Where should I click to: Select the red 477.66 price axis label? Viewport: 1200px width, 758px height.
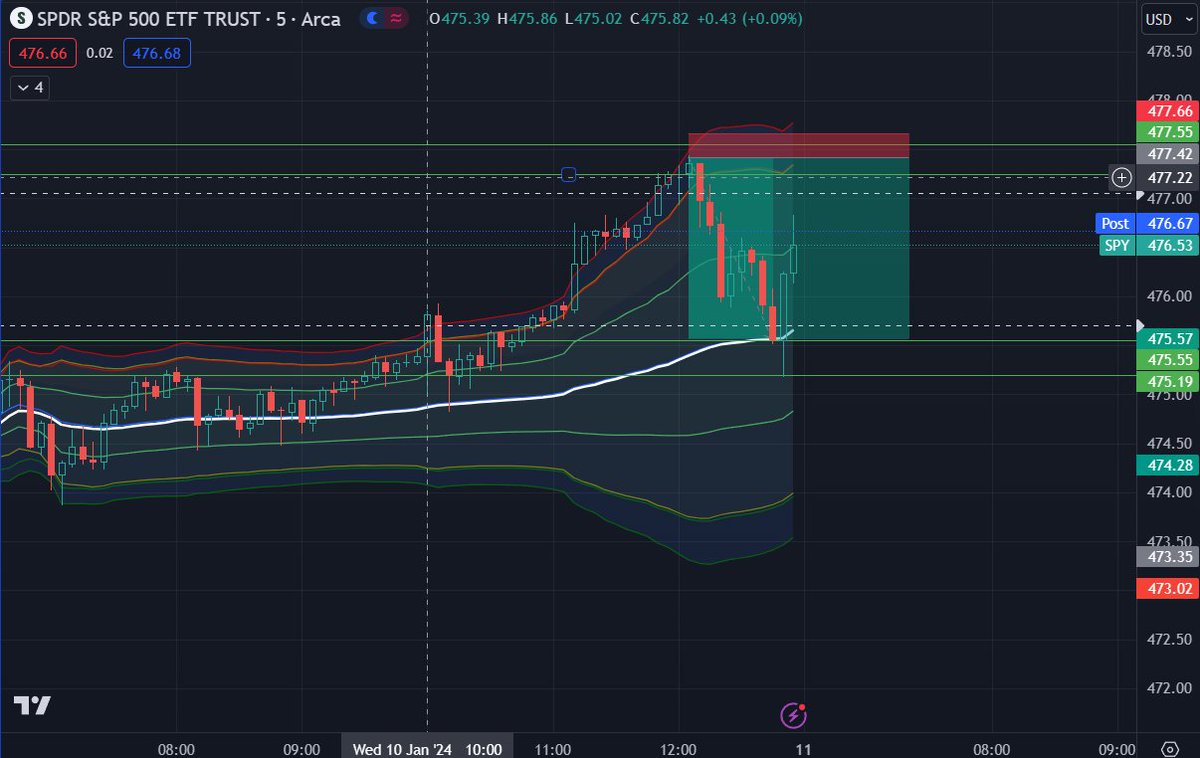point(1168,111)
